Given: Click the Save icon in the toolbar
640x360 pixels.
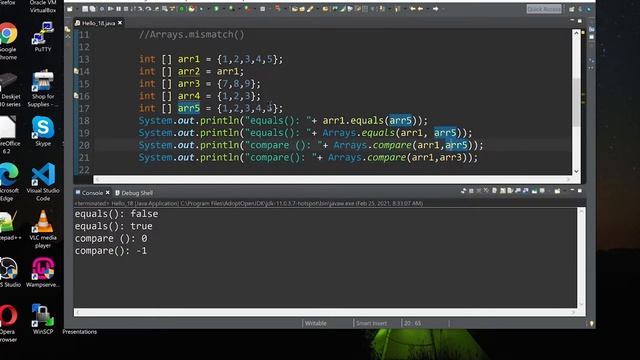Looking at the screenshot, I should [x=85, y=9].
